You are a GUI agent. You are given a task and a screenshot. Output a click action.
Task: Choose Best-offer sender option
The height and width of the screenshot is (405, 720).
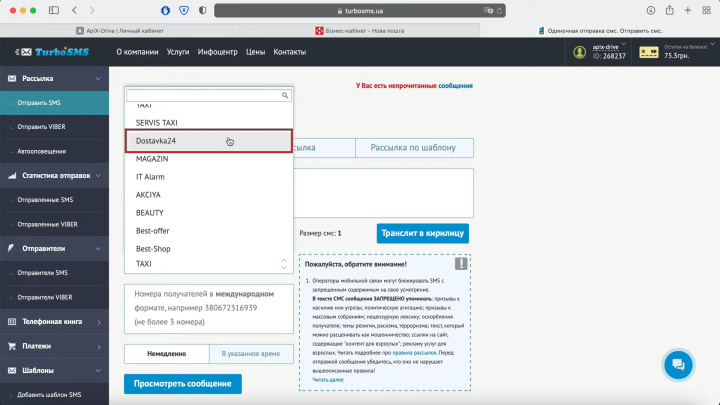pos(209,231)
